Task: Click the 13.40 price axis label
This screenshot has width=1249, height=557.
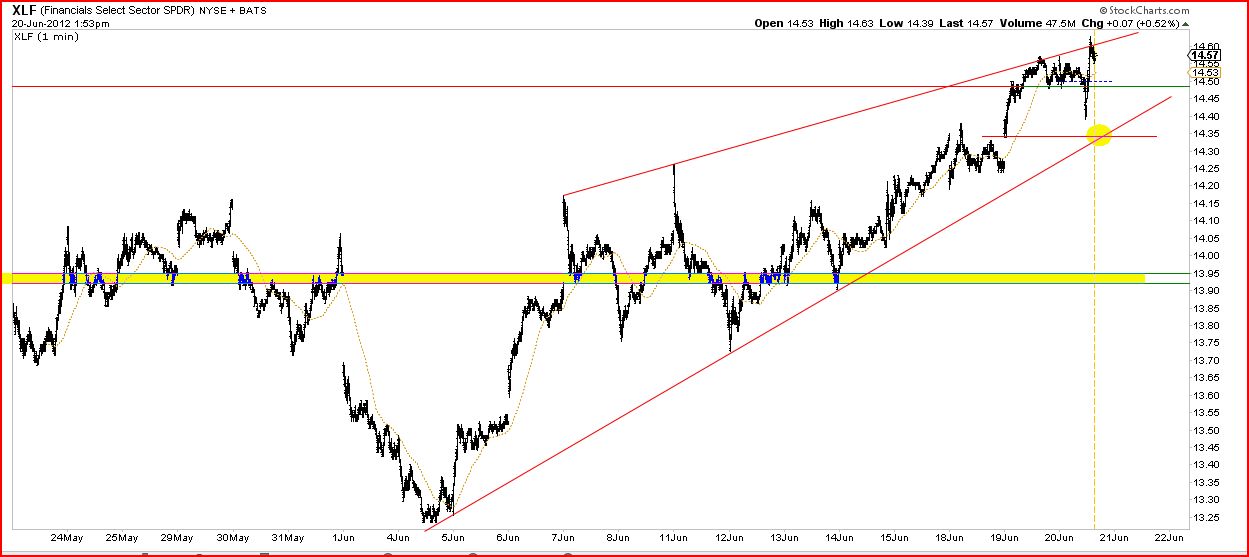Action: click(1205, 464)
